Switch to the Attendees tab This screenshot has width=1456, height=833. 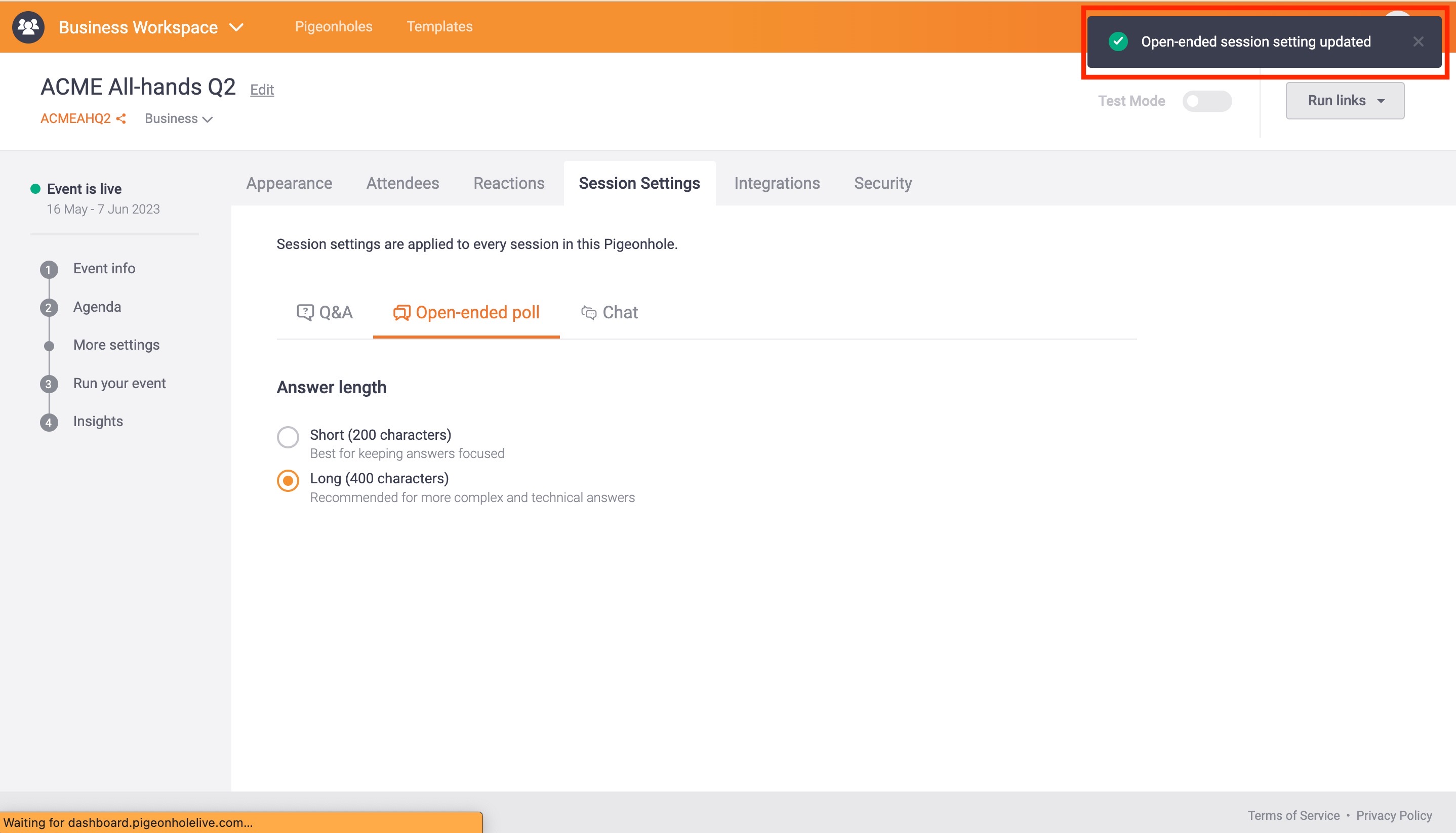(x=402, y=183)
